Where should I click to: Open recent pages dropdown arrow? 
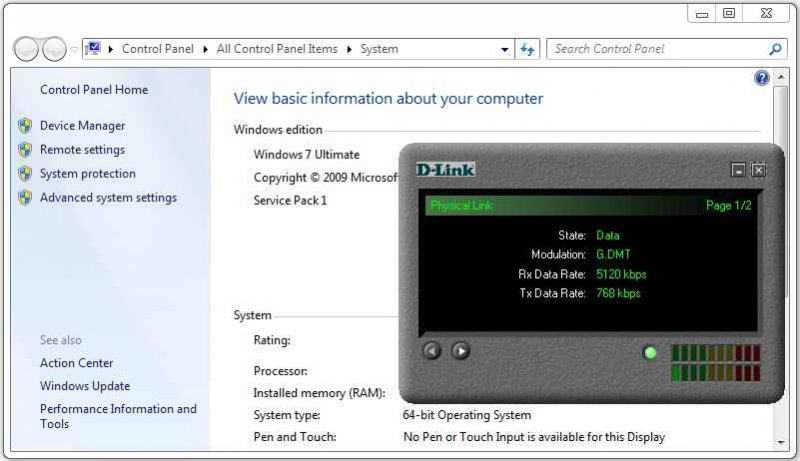[74, 49]
